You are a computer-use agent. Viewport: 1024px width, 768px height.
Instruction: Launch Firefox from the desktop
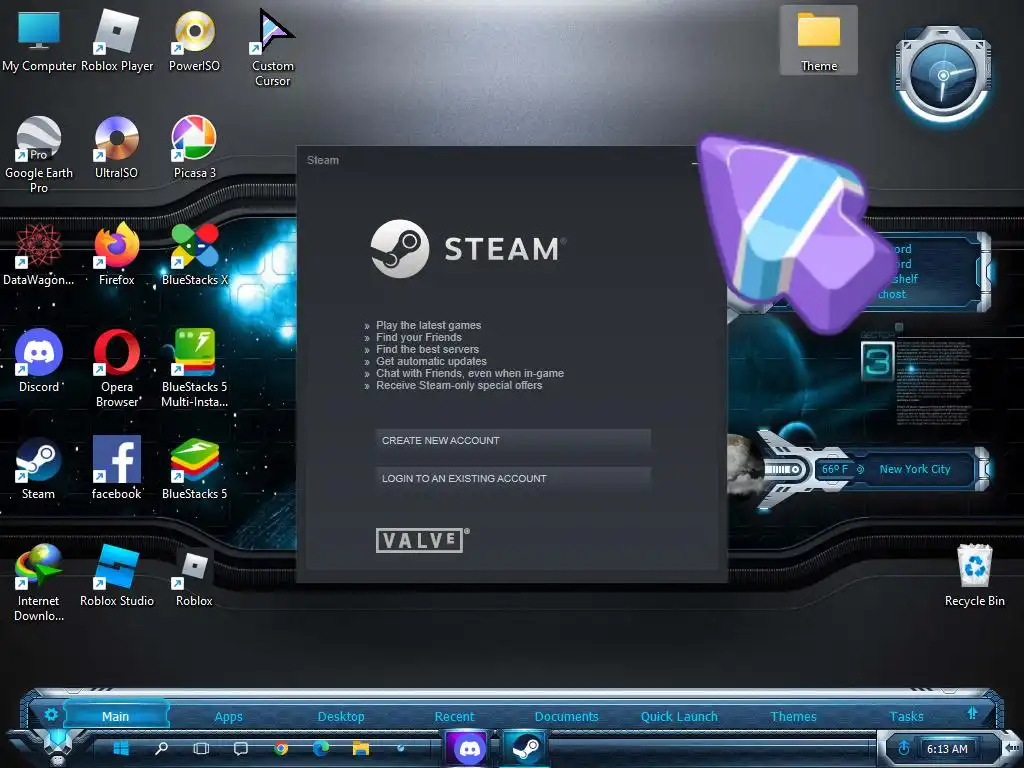(116, 255)
